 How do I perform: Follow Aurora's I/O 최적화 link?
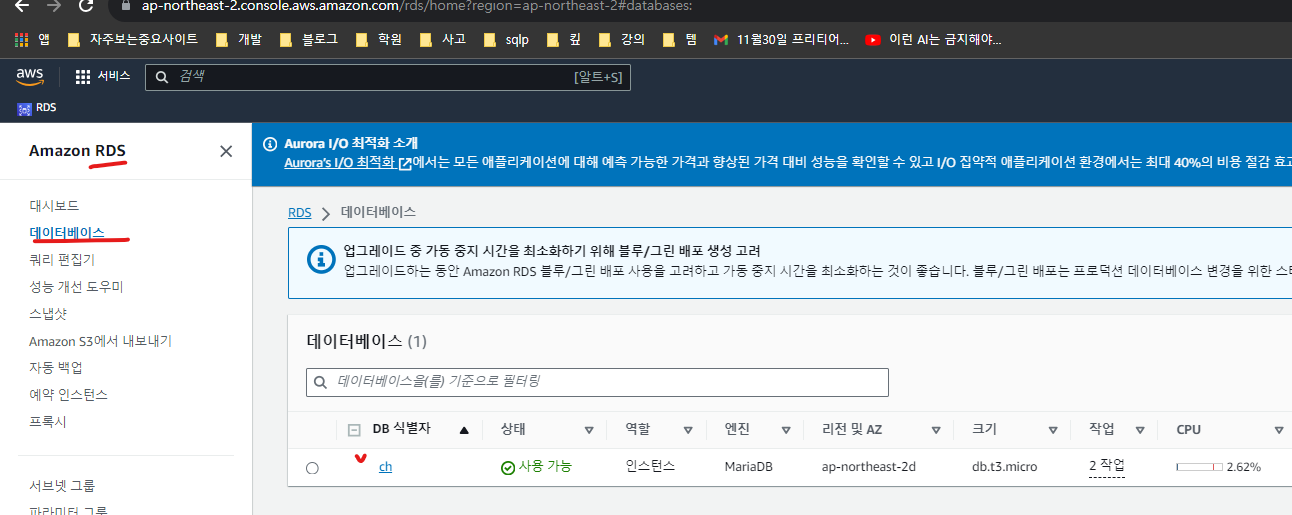click(347, 162)
